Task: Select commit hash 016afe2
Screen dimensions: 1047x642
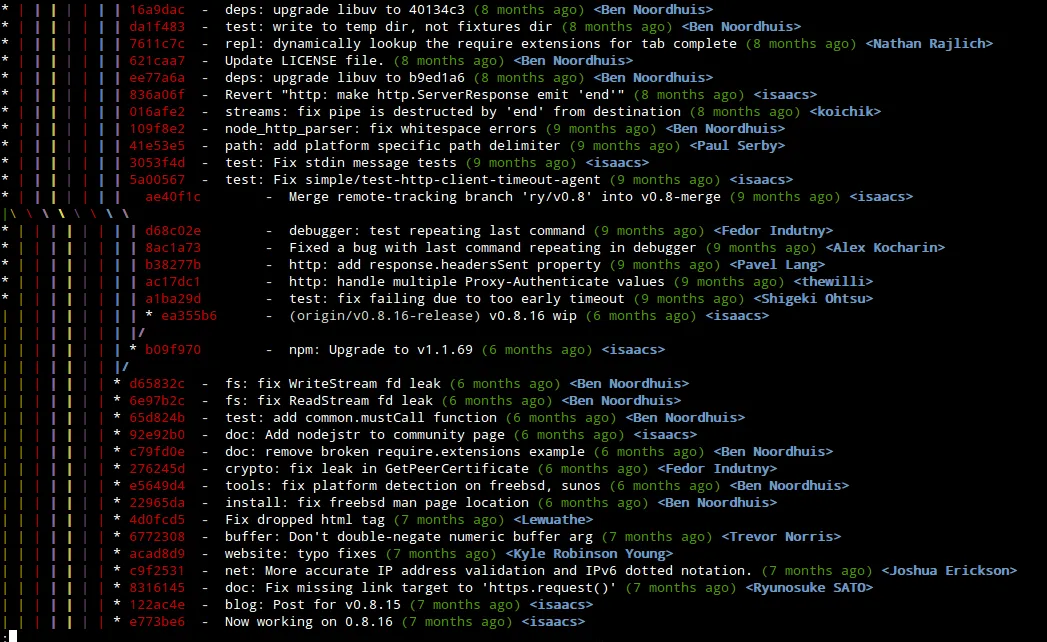Action: [x=157, y=112]
